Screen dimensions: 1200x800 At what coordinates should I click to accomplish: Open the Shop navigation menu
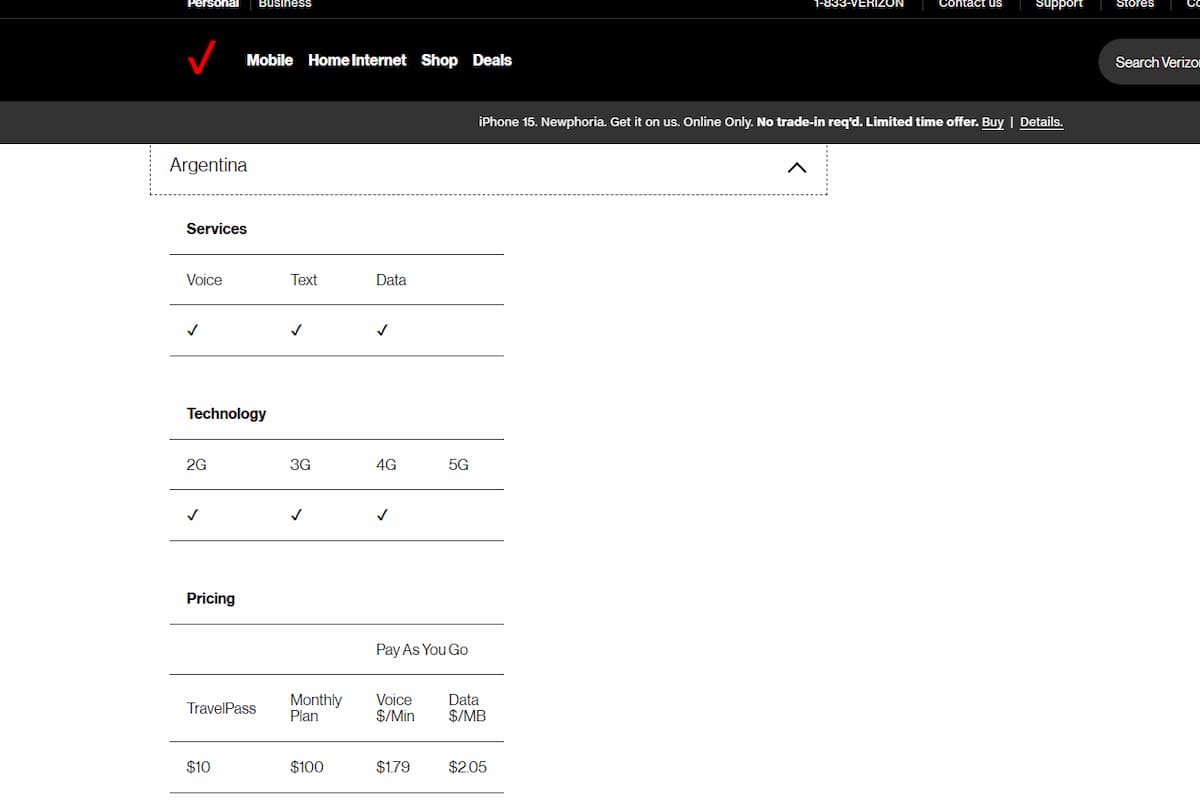coord(439,60)
